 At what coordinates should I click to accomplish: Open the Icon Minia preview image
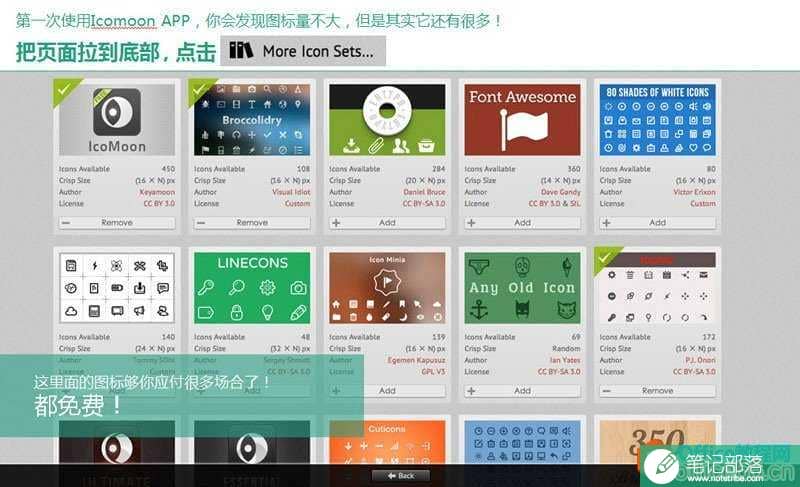click(x=387, y=288)
